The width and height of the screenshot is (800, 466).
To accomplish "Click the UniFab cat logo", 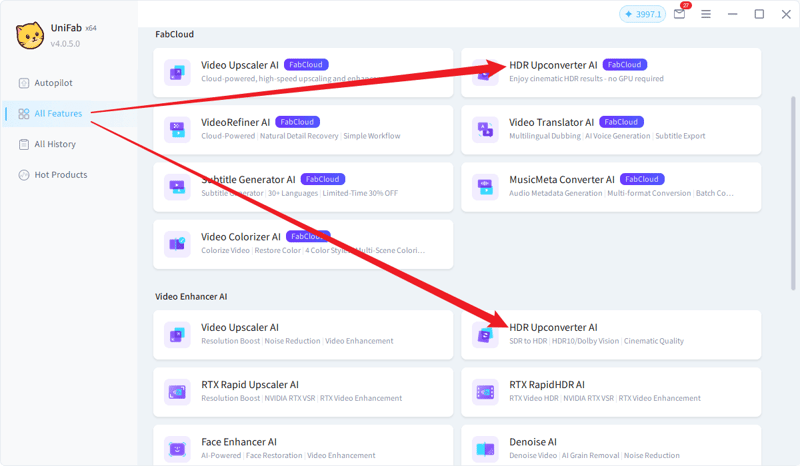I will 30,36.
